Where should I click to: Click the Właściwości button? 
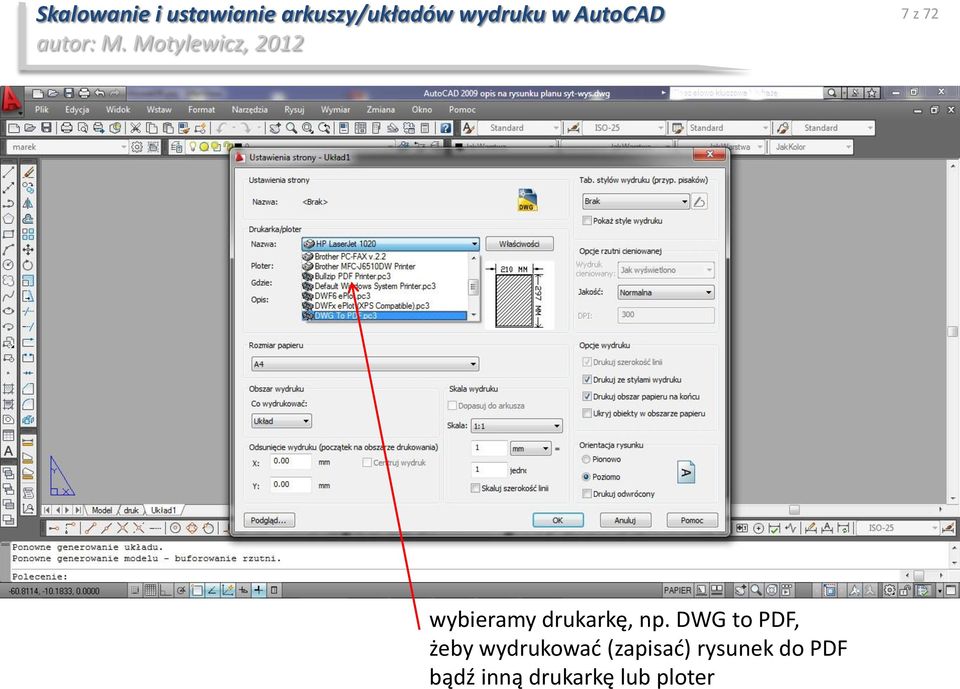[519, 244]
